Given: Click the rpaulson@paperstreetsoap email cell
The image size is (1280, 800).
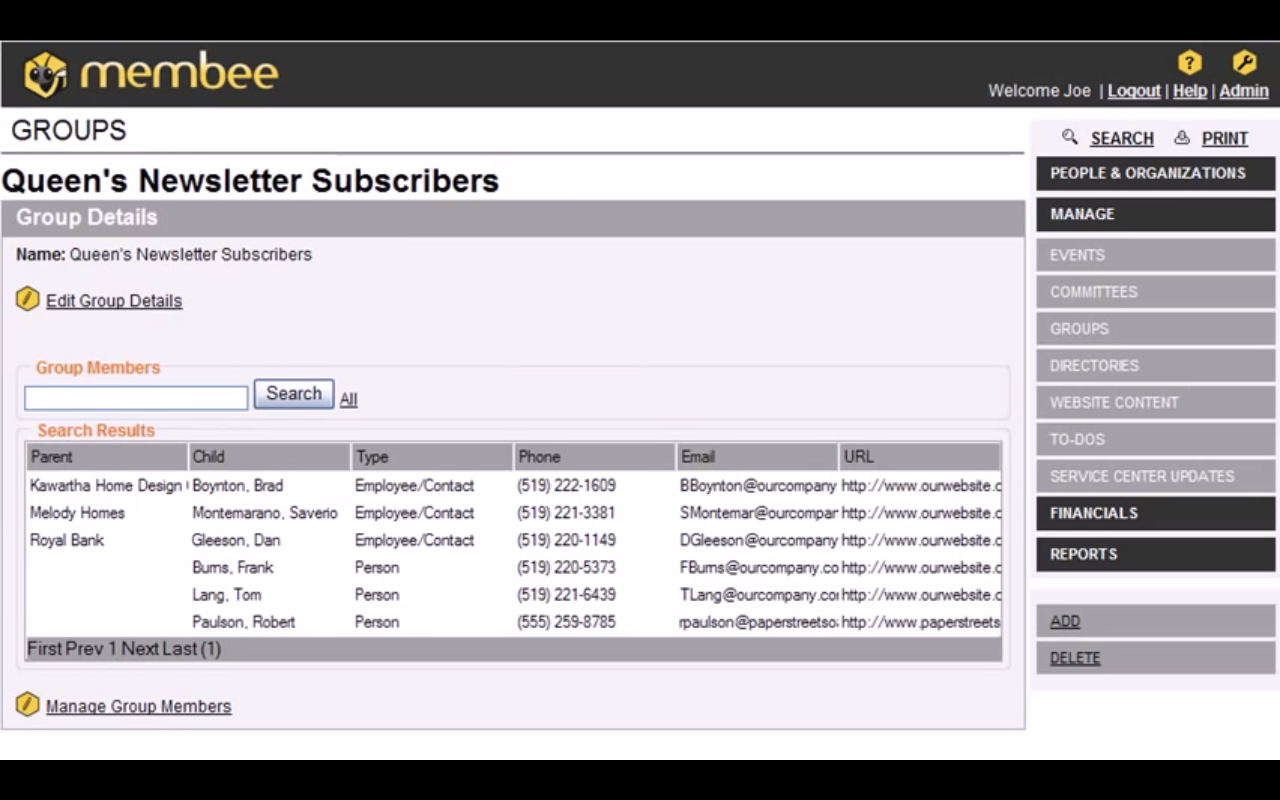Looking at the screenshot, I should coord(758,622).
